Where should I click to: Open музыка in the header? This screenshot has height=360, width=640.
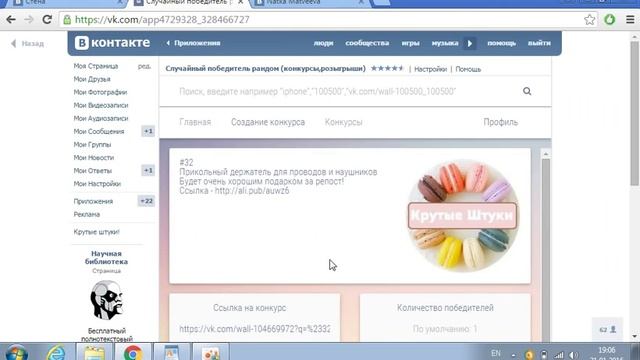445,43
